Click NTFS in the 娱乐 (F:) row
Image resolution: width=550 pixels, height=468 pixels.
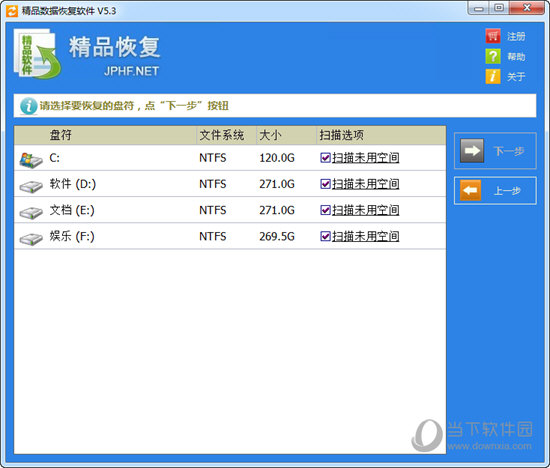pyautogui.click(x=213, y=236)
